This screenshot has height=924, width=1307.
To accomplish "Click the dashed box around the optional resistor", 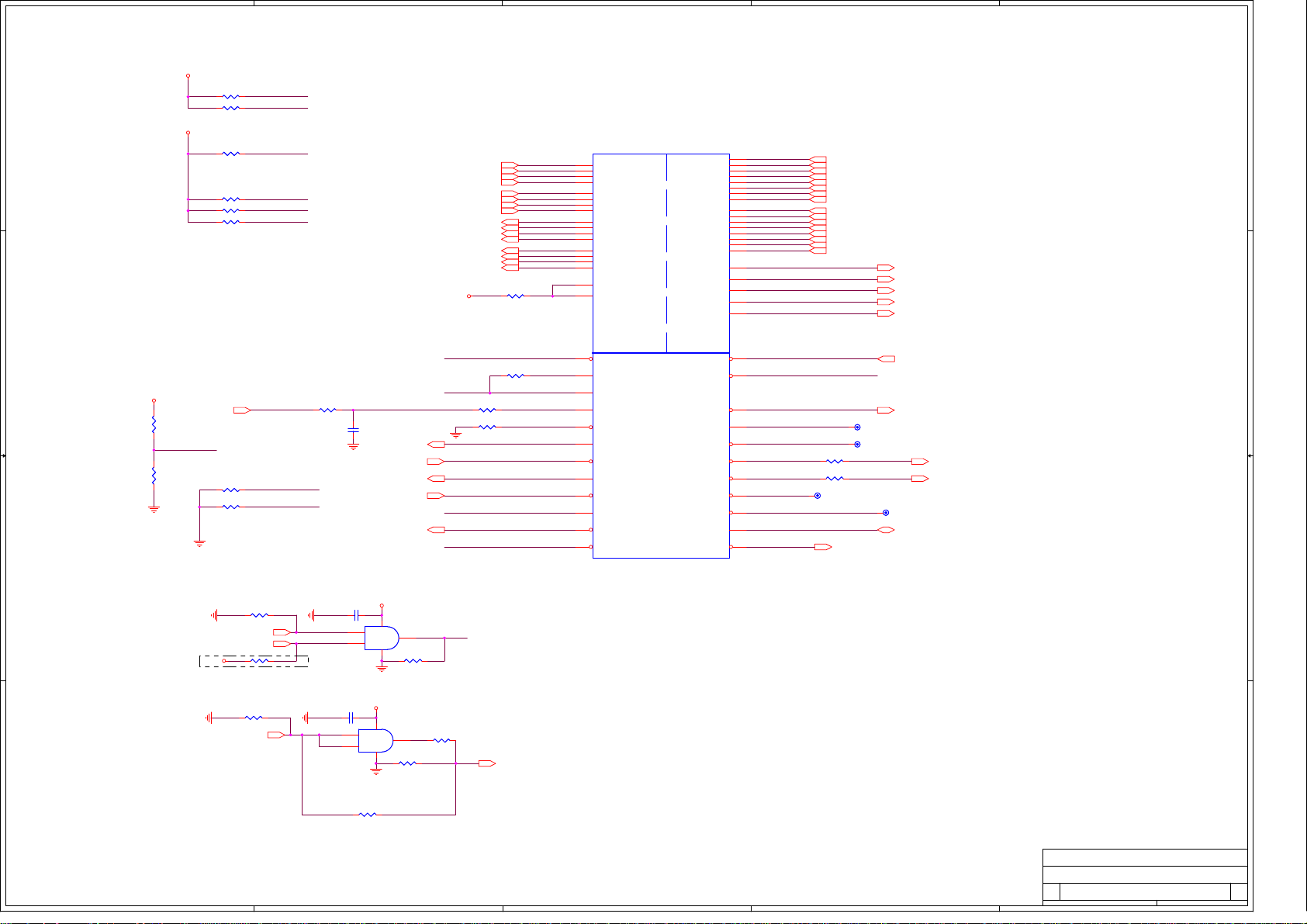I will [254, 661].
